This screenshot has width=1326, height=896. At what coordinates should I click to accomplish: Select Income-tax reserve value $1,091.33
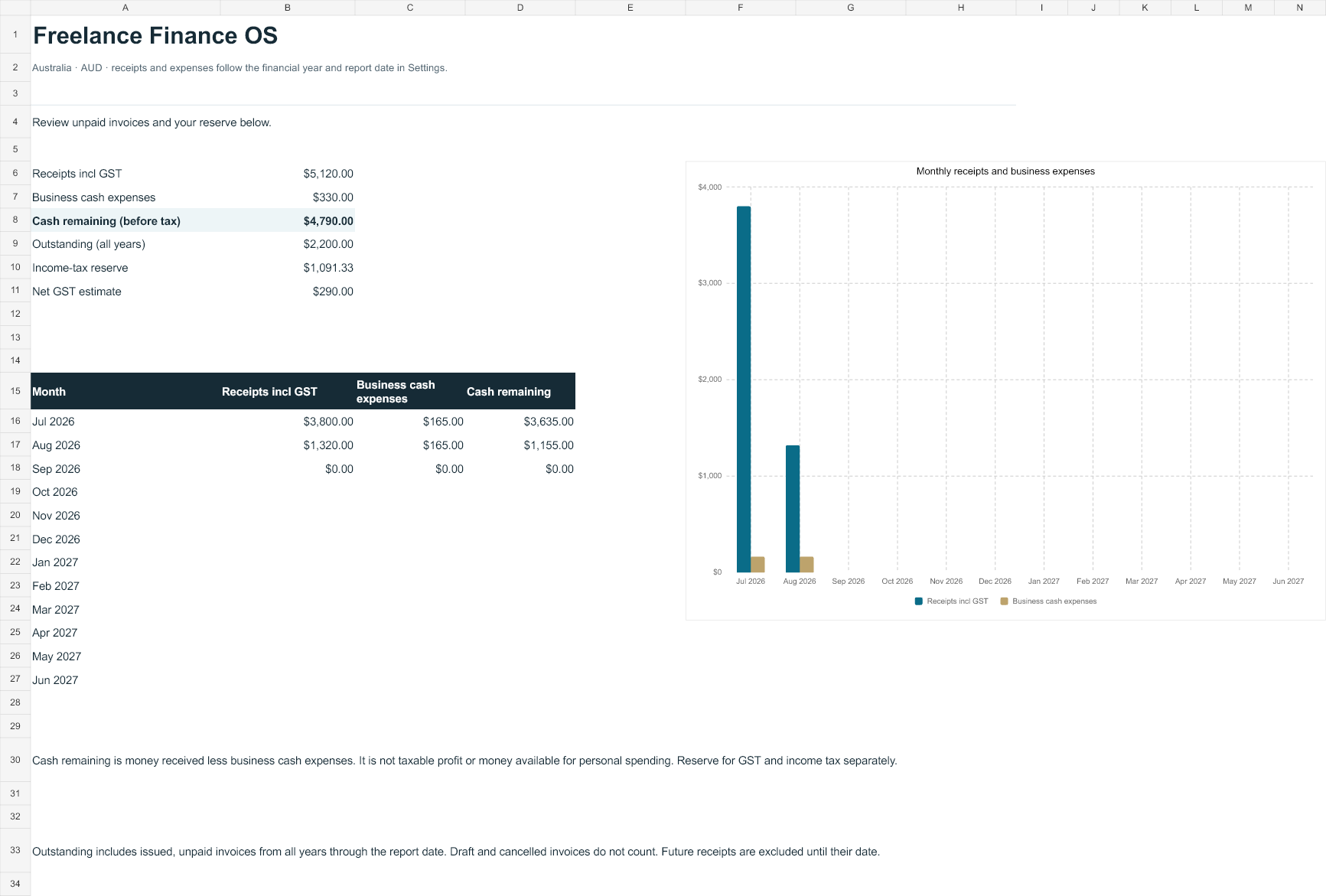point(328,268)
